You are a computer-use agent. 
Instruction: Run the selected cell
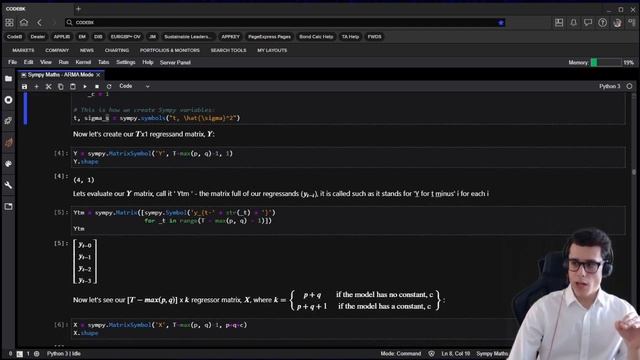coord(85,87)
